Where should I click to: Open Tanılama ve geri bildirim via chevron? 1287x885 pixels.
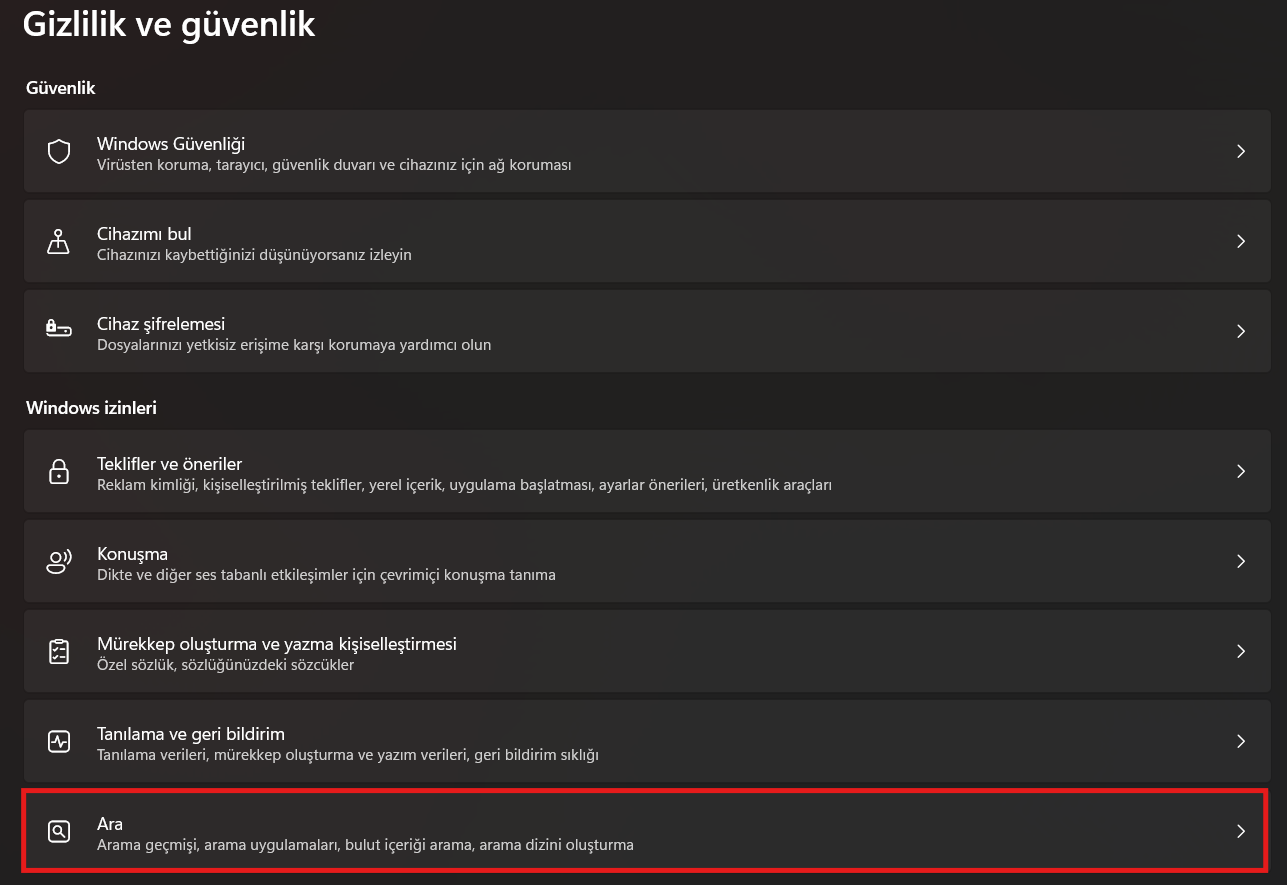click(x=1241, y=741)
